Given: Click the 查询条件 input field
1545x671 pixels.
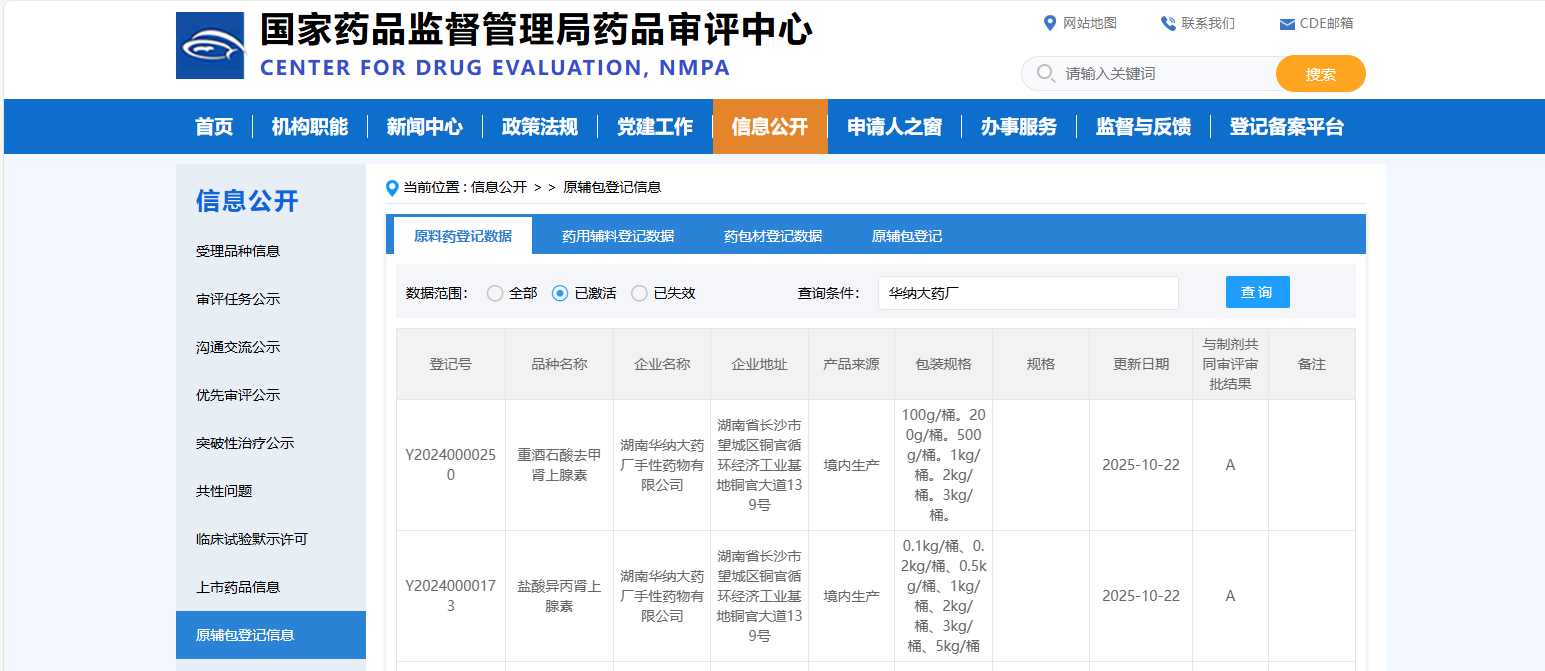Looking at the screenshot, I should [1027, 292].
